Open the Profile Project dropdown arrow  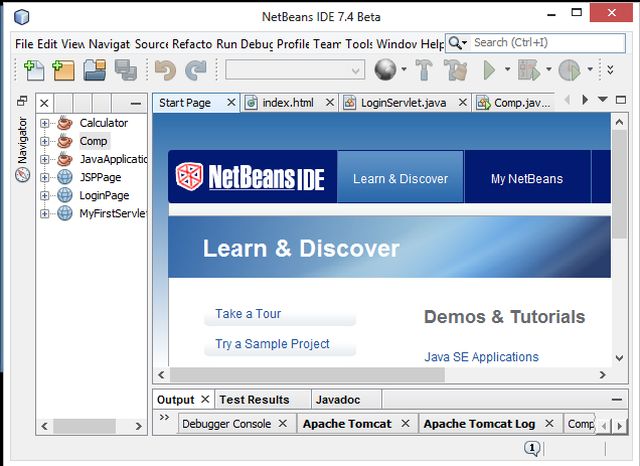coord(590,69)
